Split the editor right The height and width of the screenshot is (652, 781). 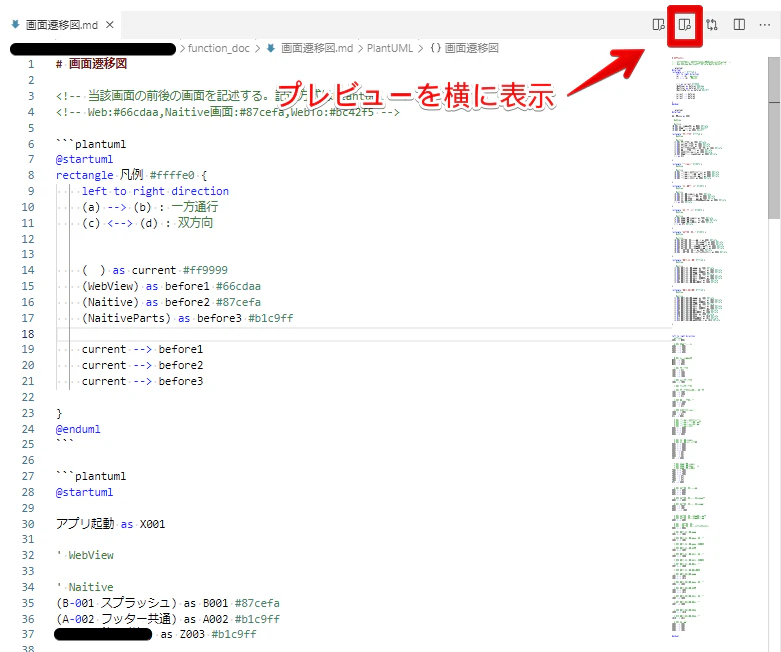point(739,24)
